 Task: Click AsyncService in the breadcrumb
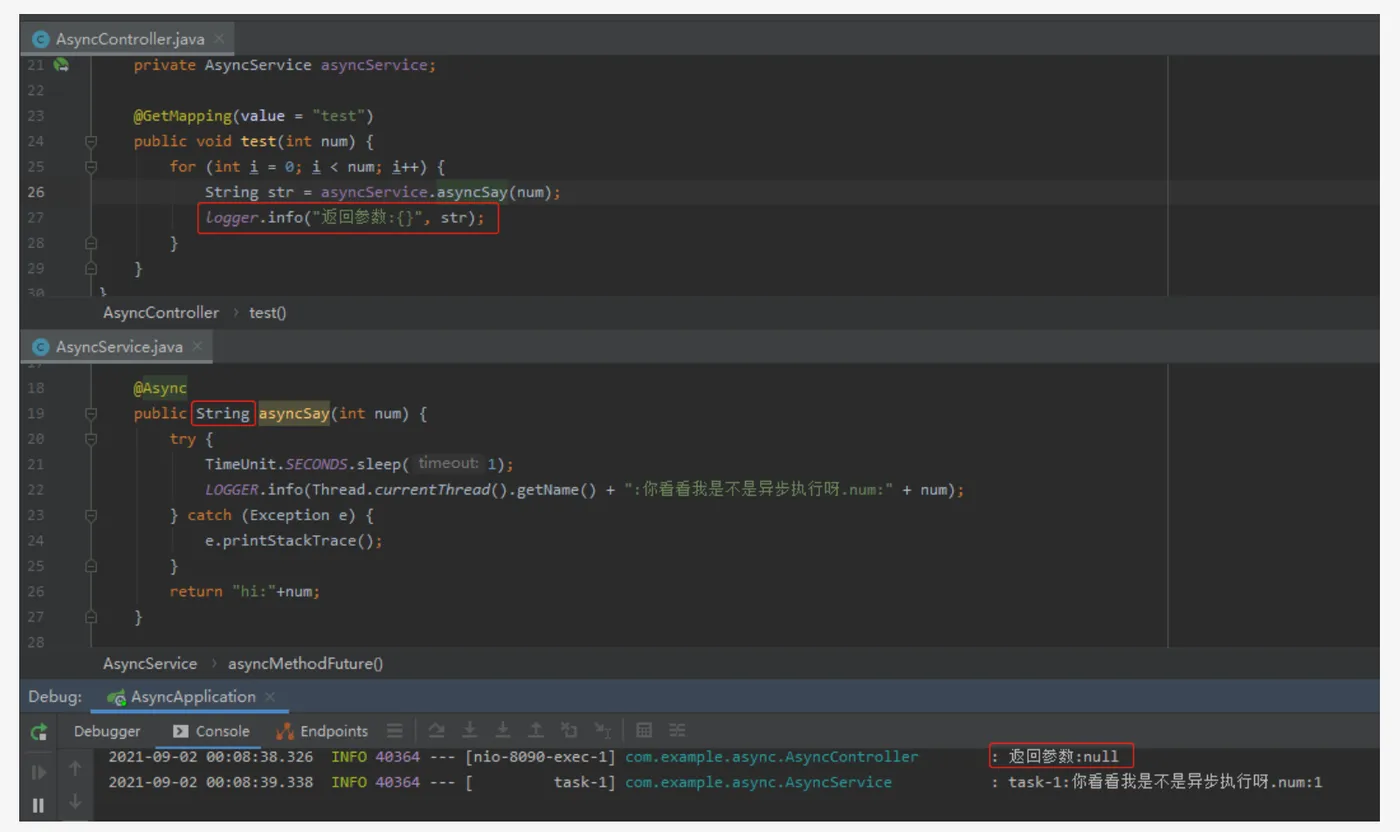click(x=150, y=664)
